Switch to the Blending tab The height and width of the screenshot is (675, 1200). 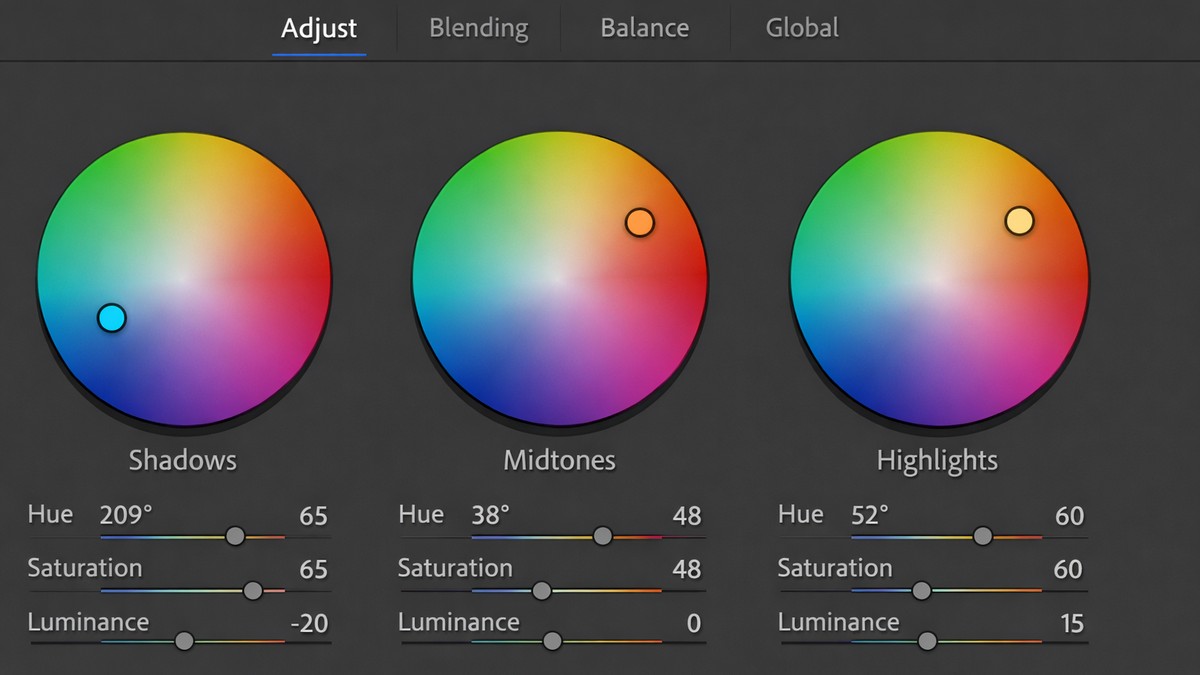(478, 27)
